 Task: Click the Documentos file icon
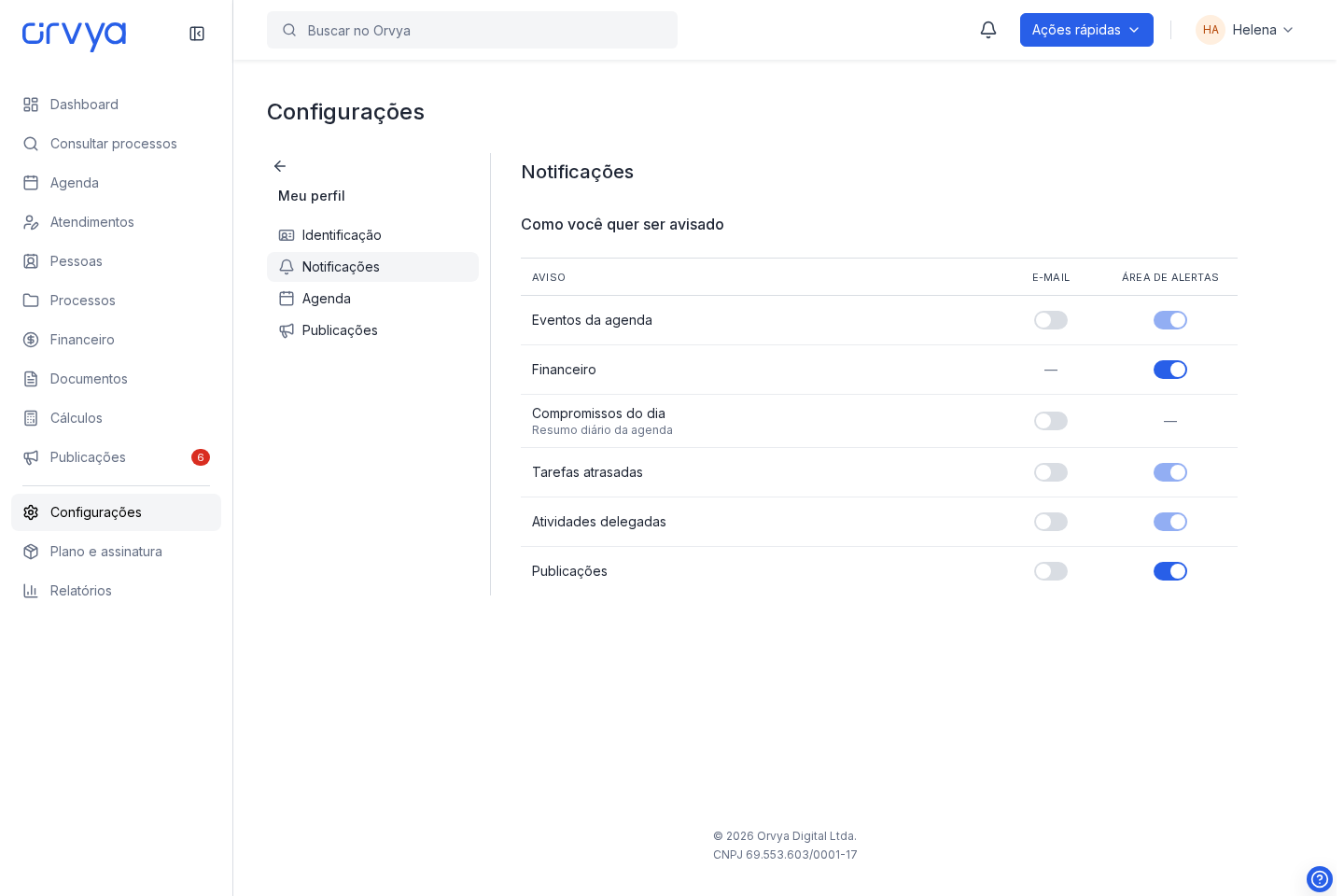(31, 379)
